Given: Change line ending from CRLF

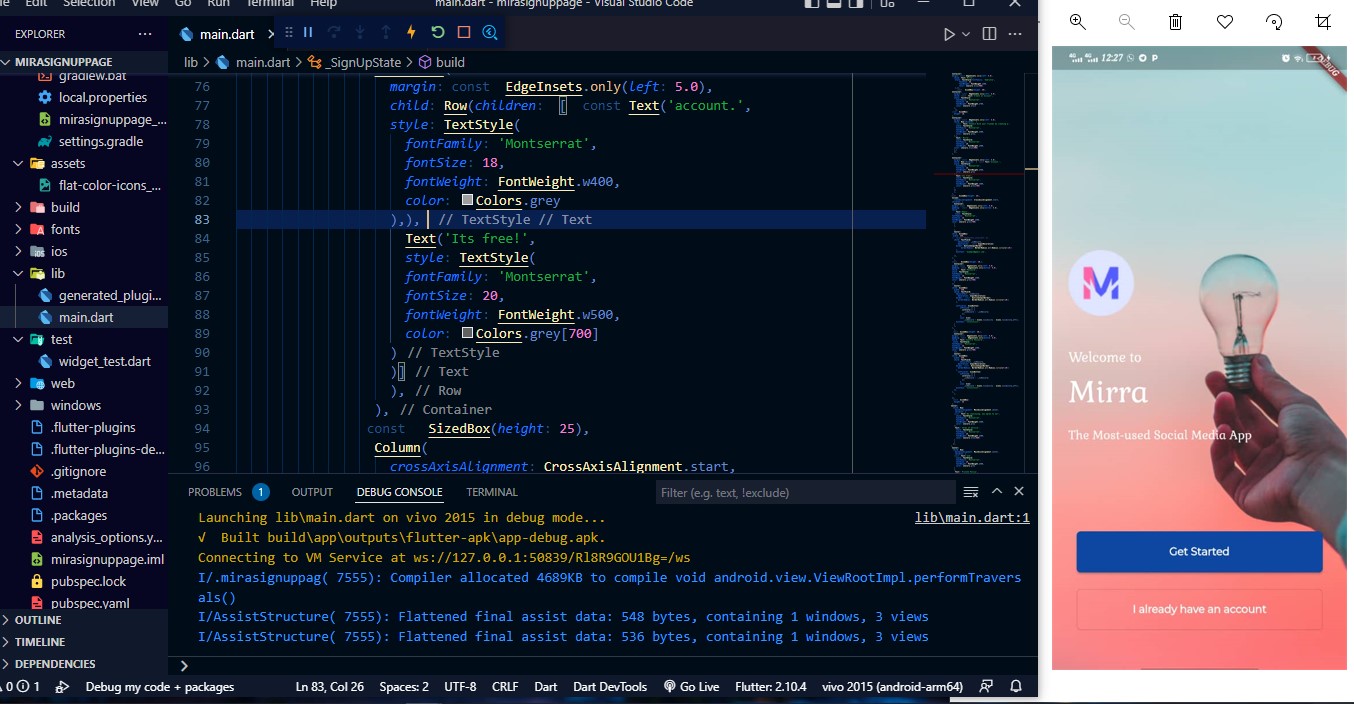Looking at the screenshot, I should click(x=505, y=687).
